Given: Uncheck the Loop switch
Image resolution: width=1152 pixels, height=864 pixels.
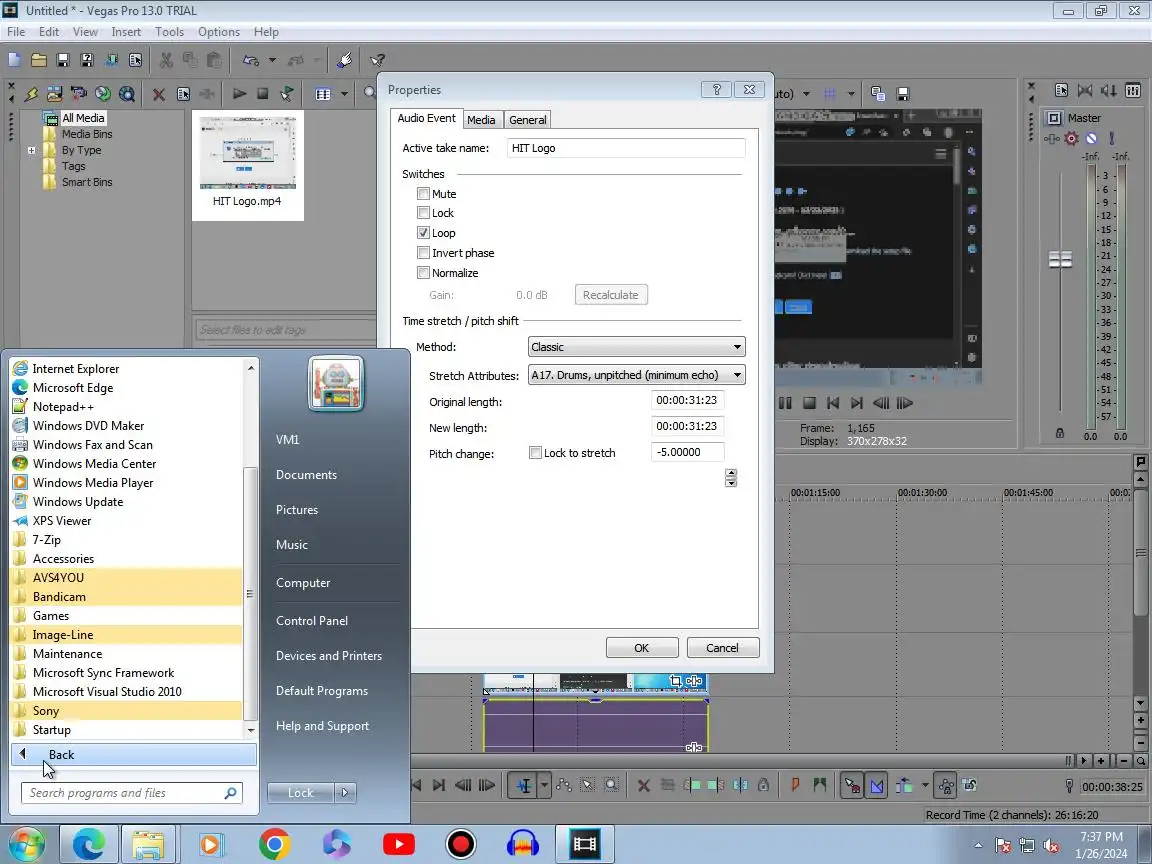Looking at the screenshot, I should click(423, 232).
